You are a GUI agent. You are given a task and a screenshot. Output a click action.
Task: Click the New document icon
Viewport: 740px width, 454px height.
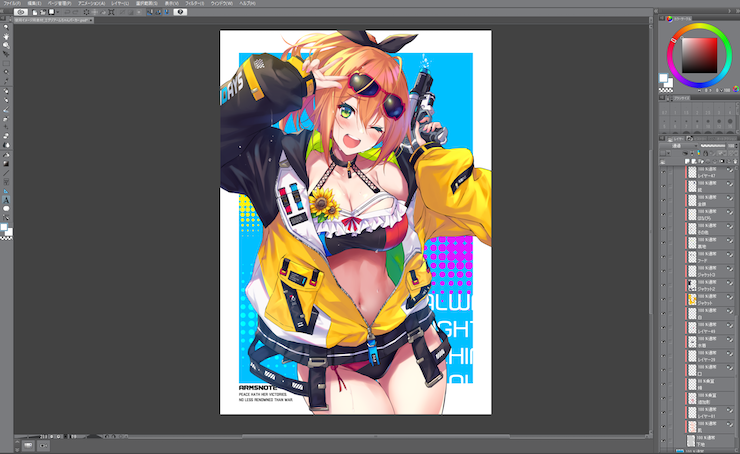pyautogui.click(x=35, y=12)
